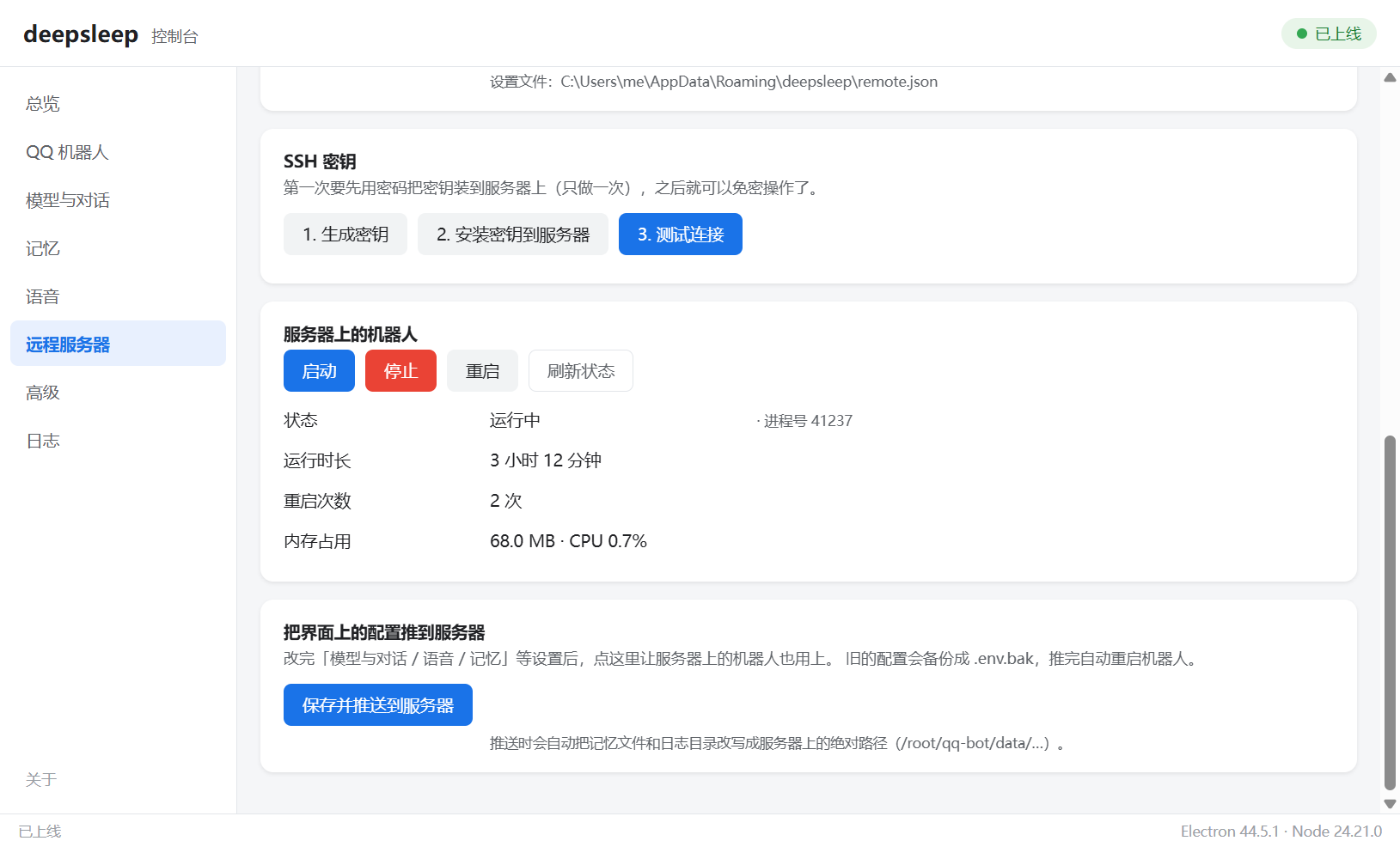This screenshot has height=847, width=1400.
Task: Click the 服务器上的机器人 heading
Action: [x=351, y=334]
